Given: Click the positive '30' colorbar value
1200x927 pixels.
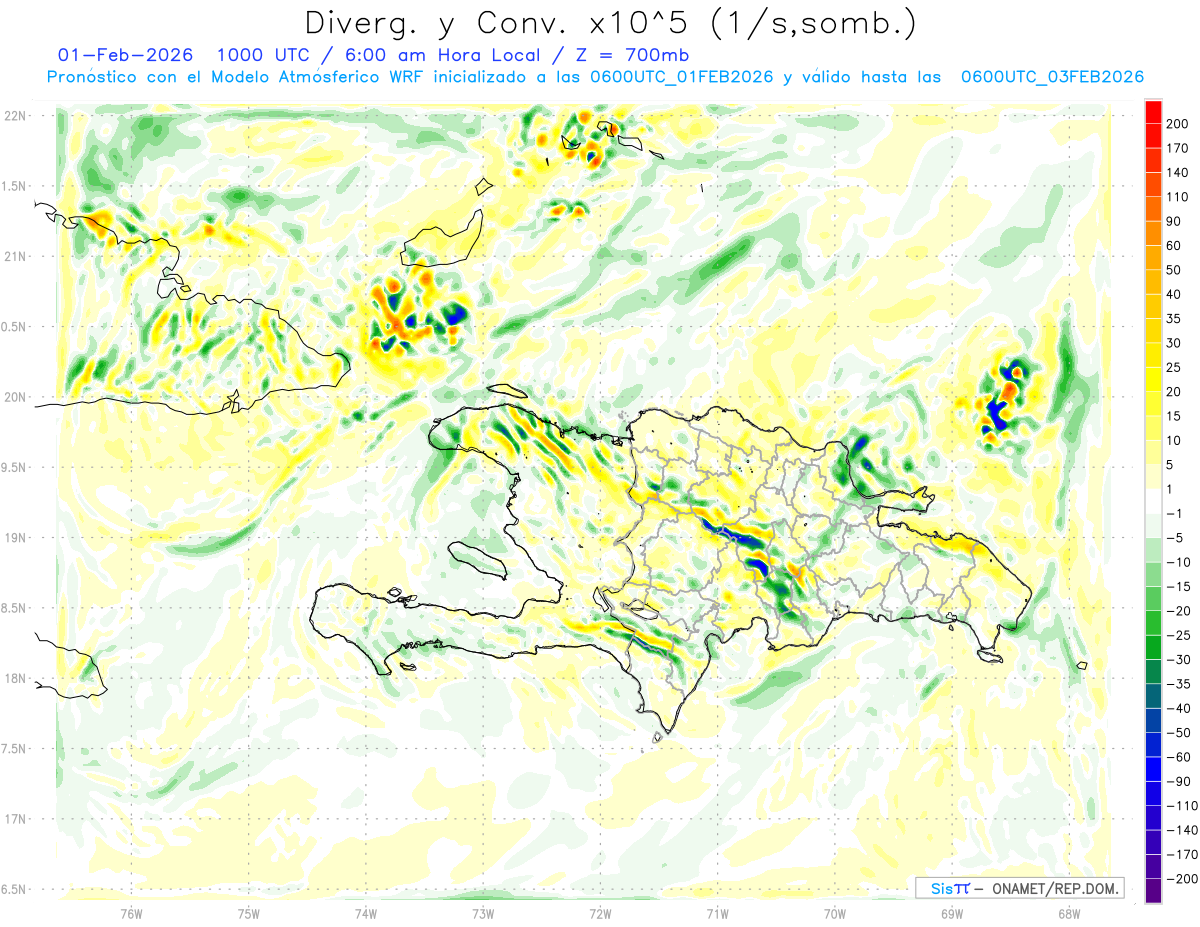Looking at the screenshot, I should click(x=1175, y=343).
